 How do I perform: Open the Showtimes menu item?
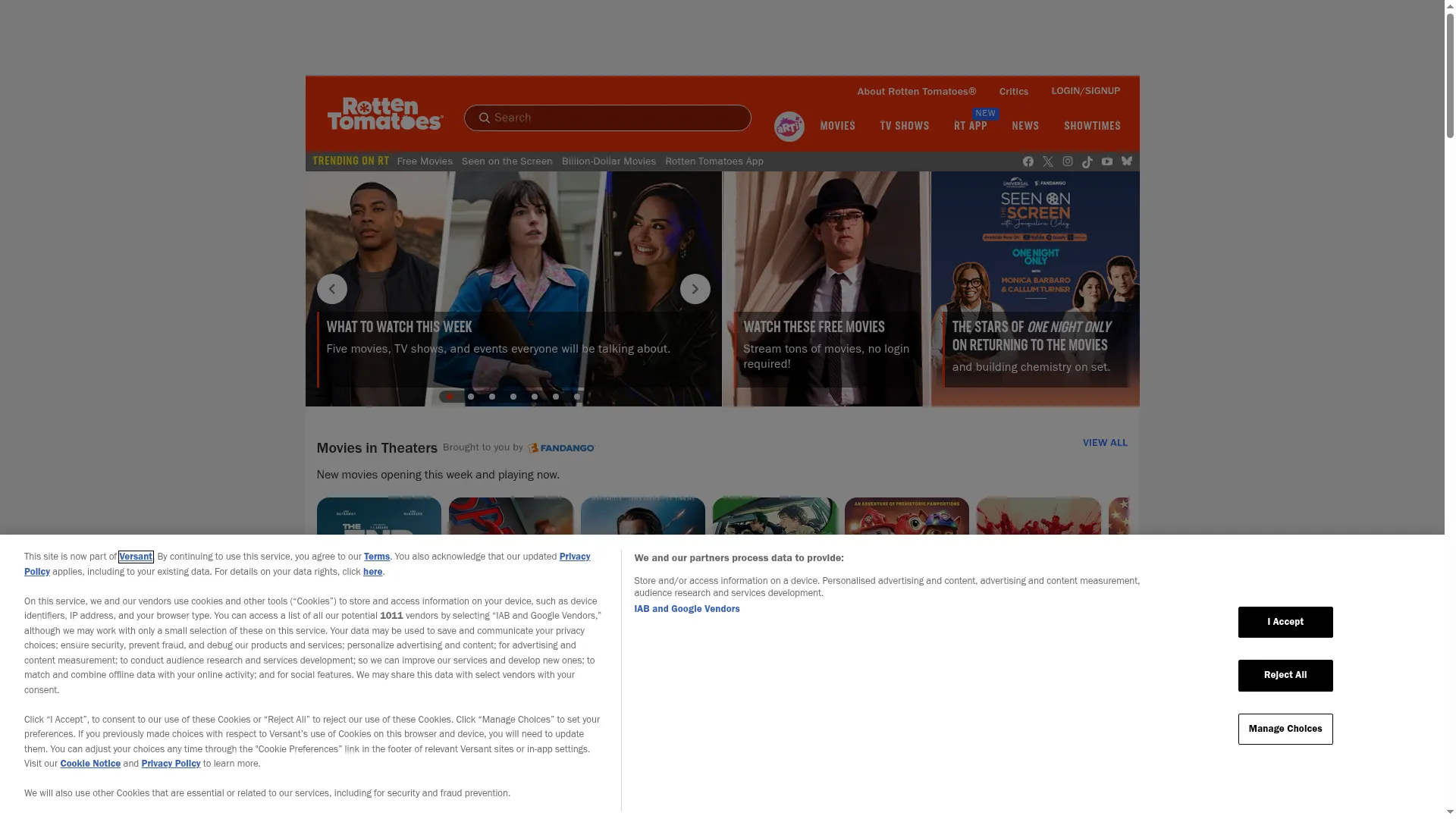(1092, 126)
